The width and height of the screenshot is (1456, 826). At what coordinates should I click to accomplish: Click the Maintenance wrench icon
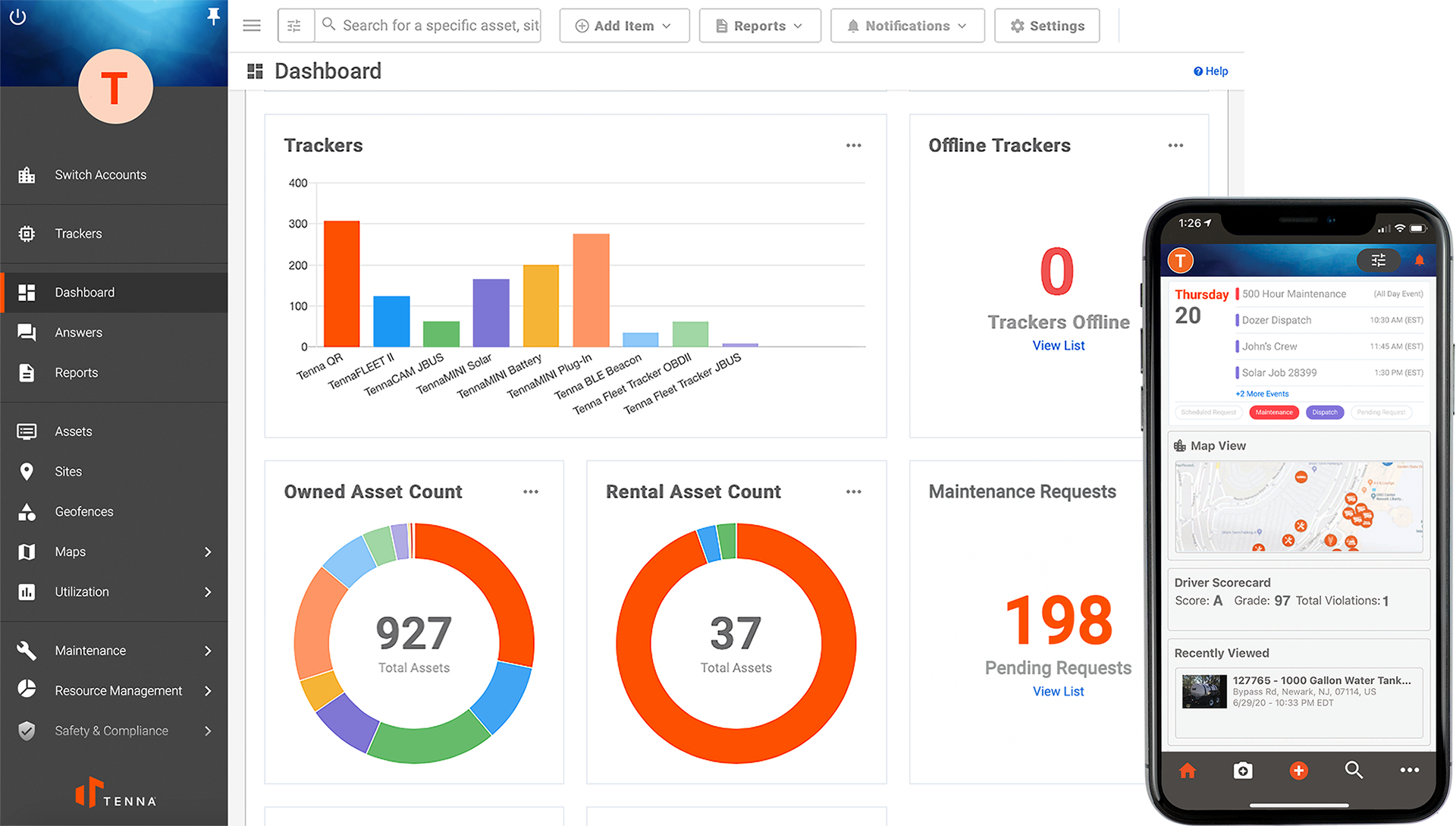[27, 651]
